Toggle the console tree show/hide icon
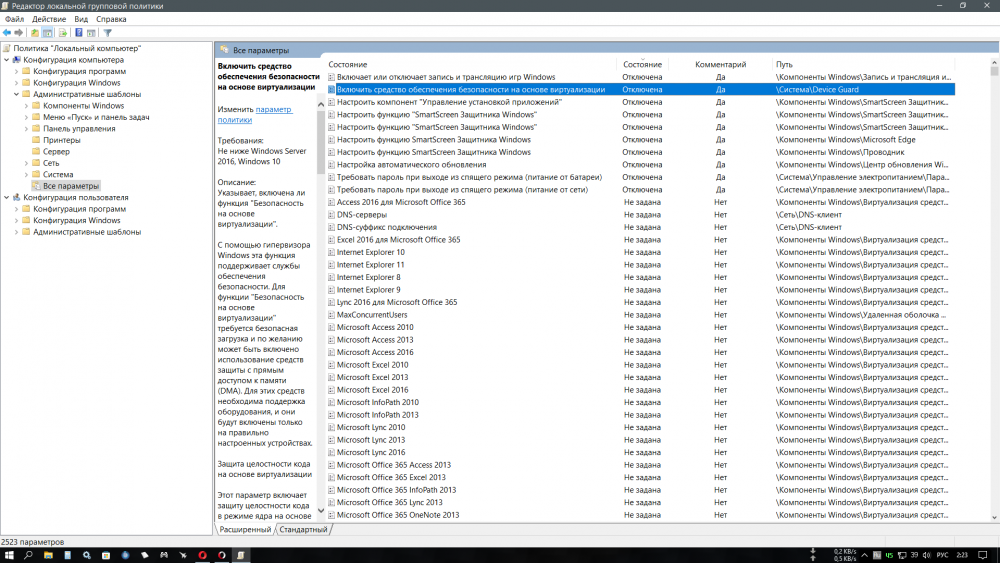 click(x=47, y=33)
